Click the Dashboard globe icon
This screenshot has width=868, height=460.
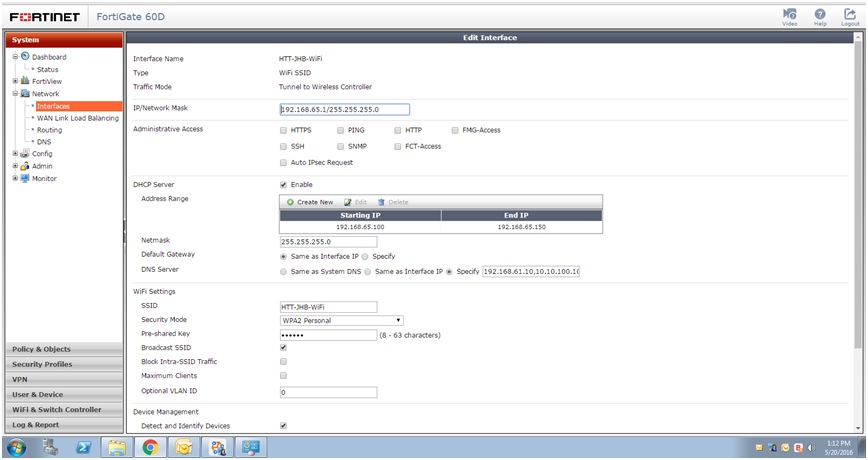pos(25,56)
